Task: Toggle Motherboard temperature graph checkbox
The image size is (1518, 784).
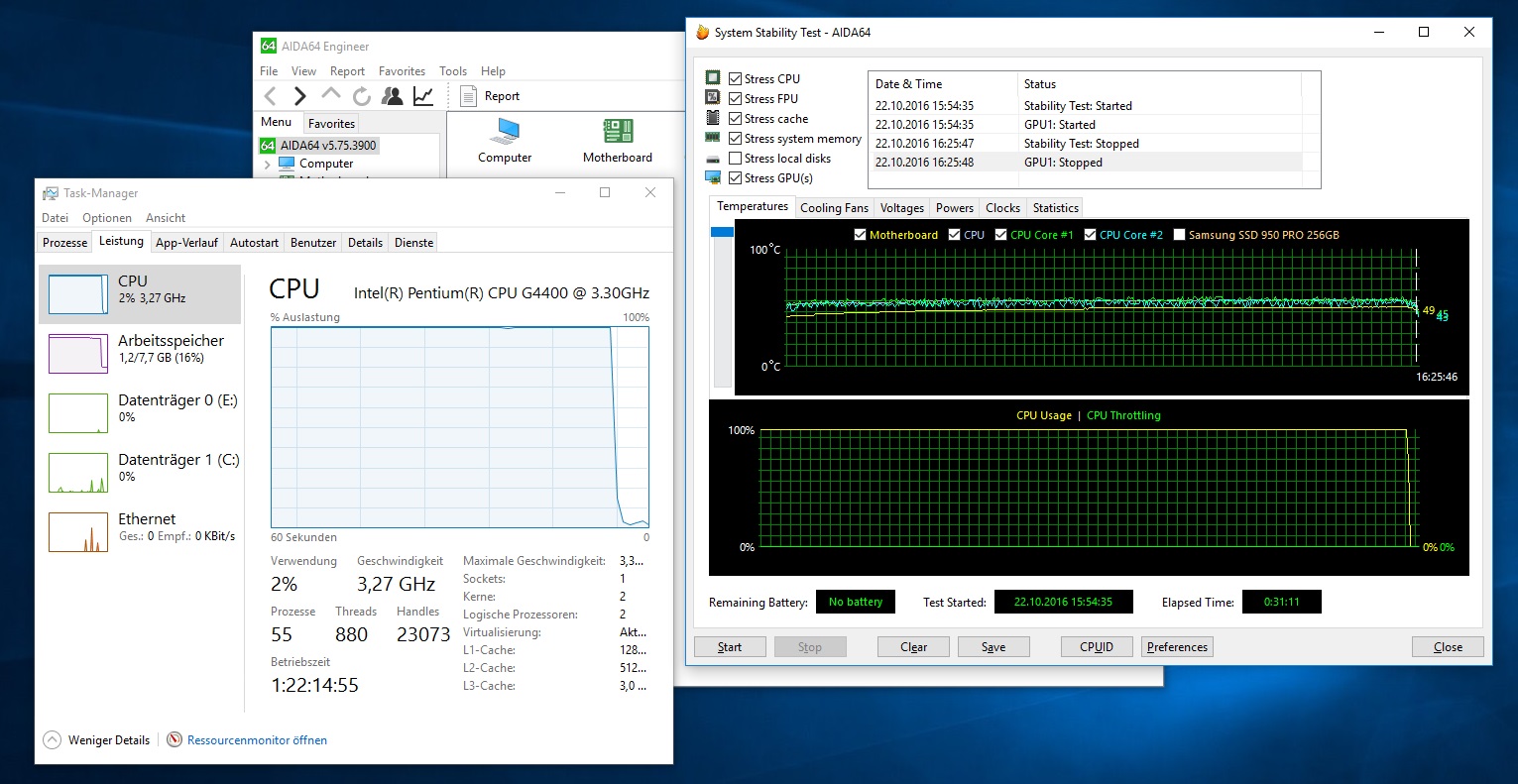Action: click(x=860, y=235)
